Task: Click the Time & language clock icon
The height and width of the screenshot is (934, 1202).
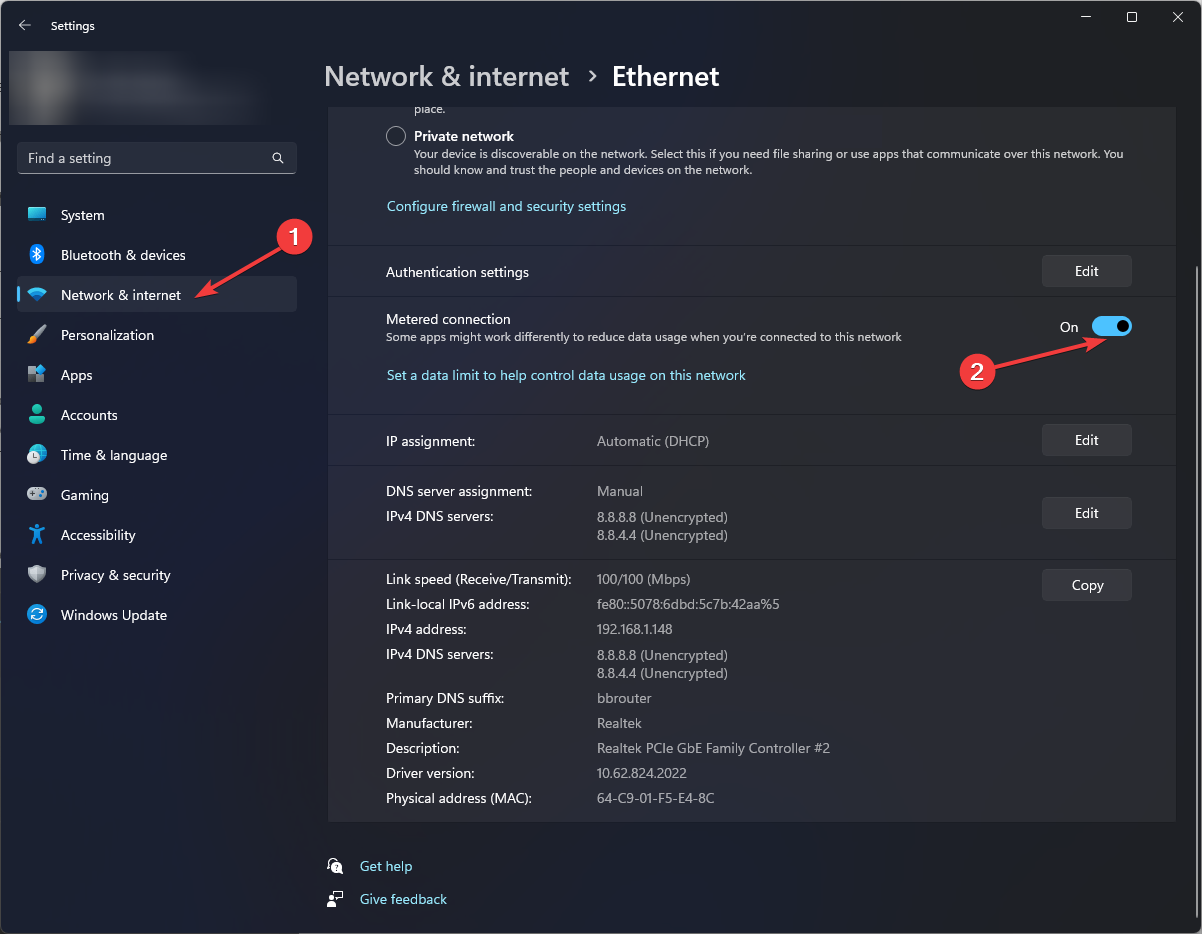Action: click(37, 455)
